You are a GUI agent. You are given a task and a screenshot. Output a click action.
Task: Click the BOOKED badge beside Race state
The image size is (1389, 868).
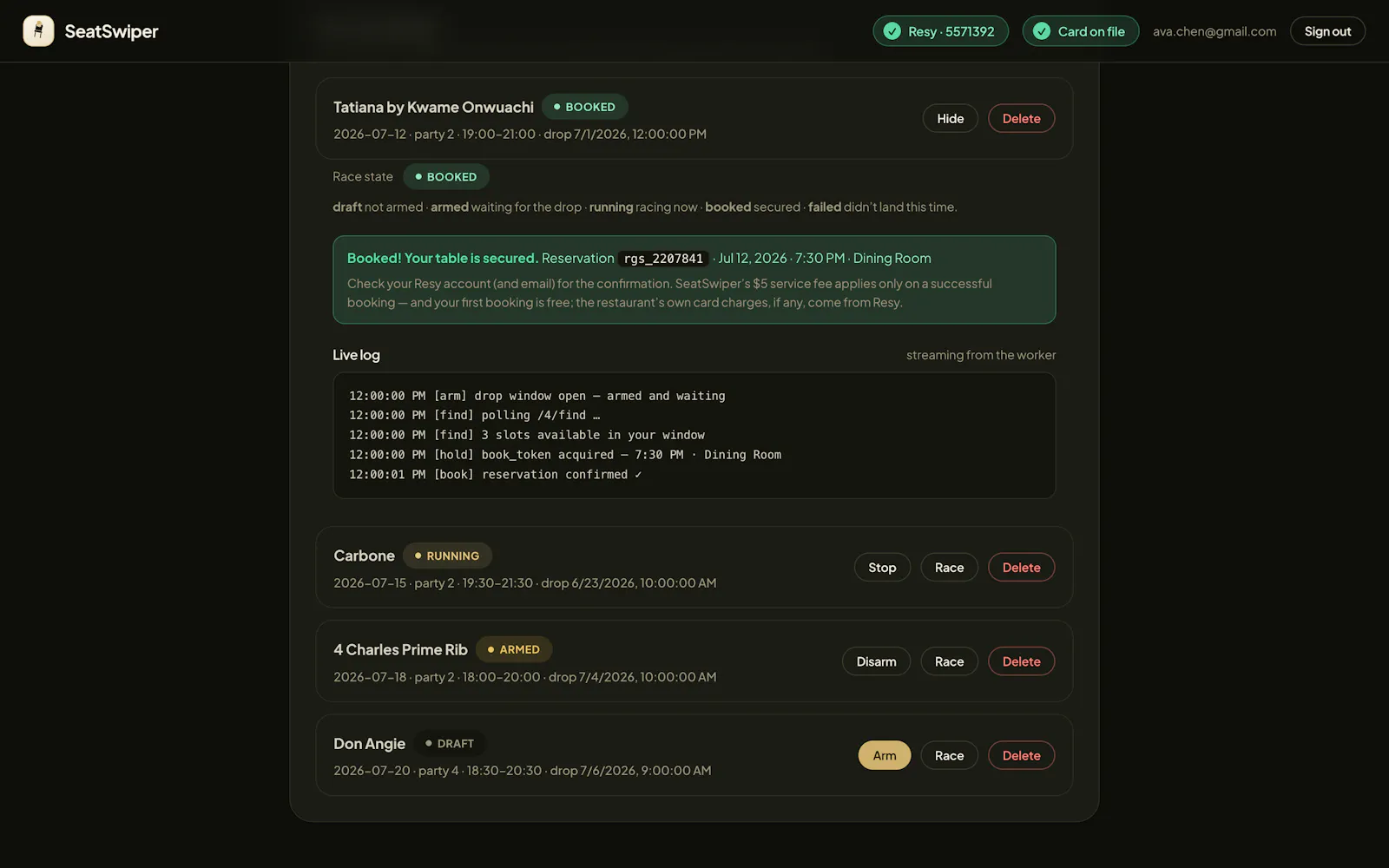point(445,176)
